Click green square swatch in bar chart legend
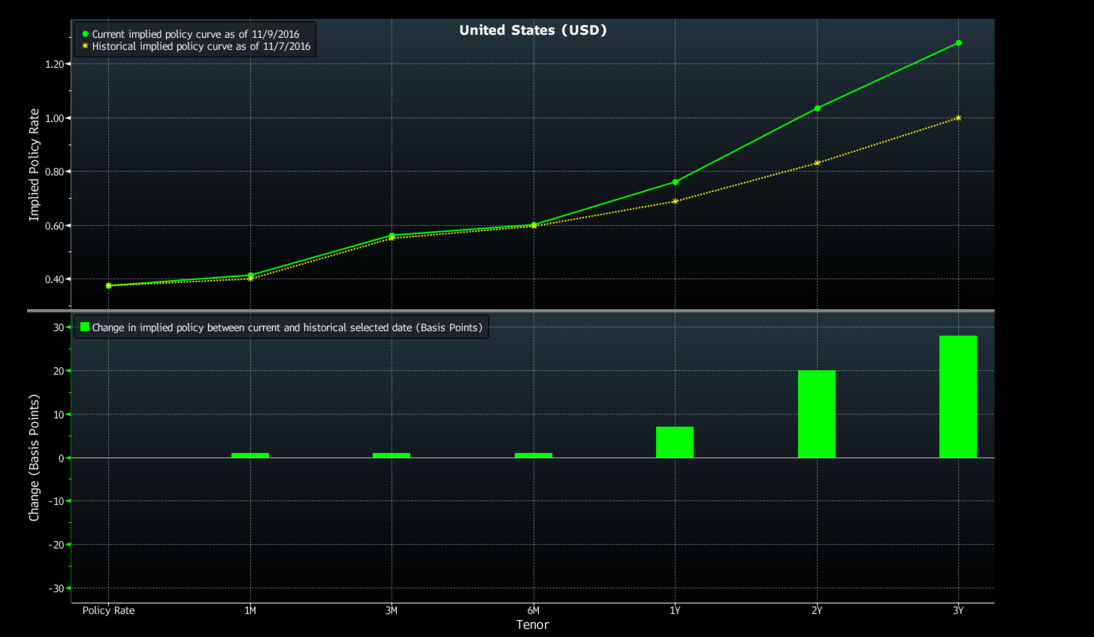Screen dimensions: 1094x637 pyautogui.click(x=85, y=327)
